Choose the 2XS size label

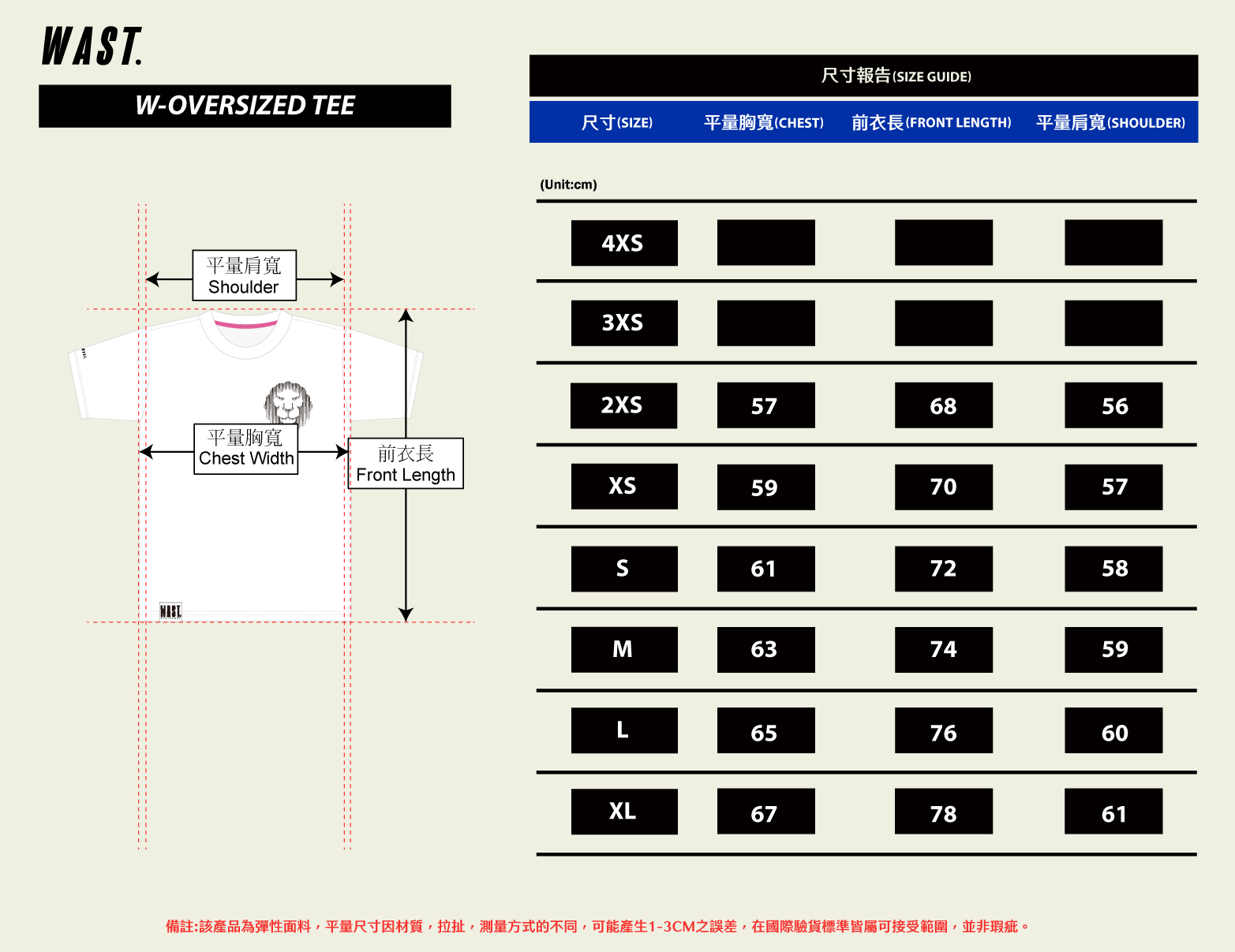623,405
